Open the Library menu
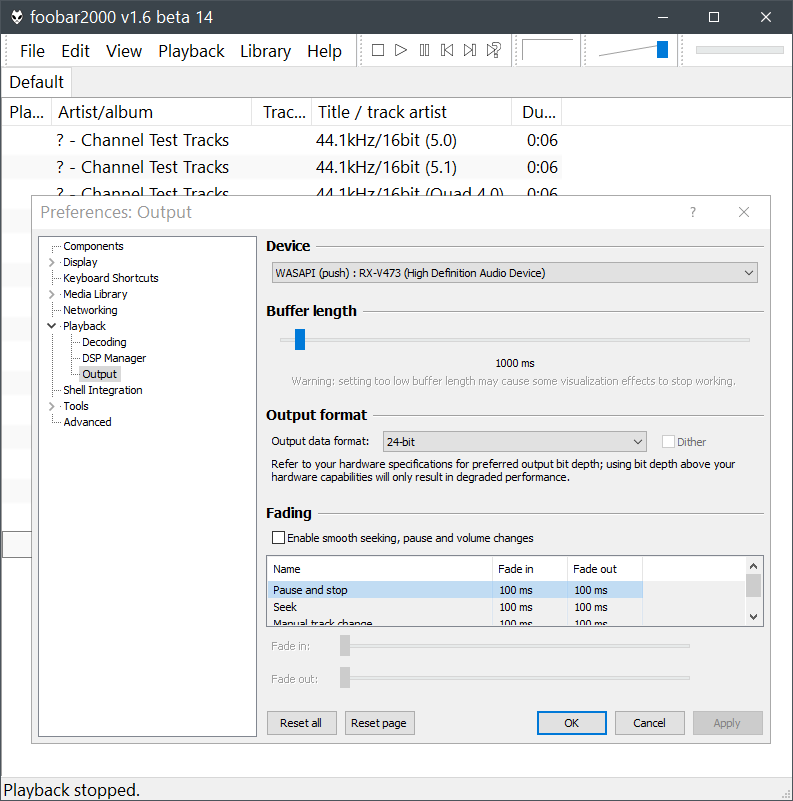Screen dimensions: 793x801 click(265, 51)
